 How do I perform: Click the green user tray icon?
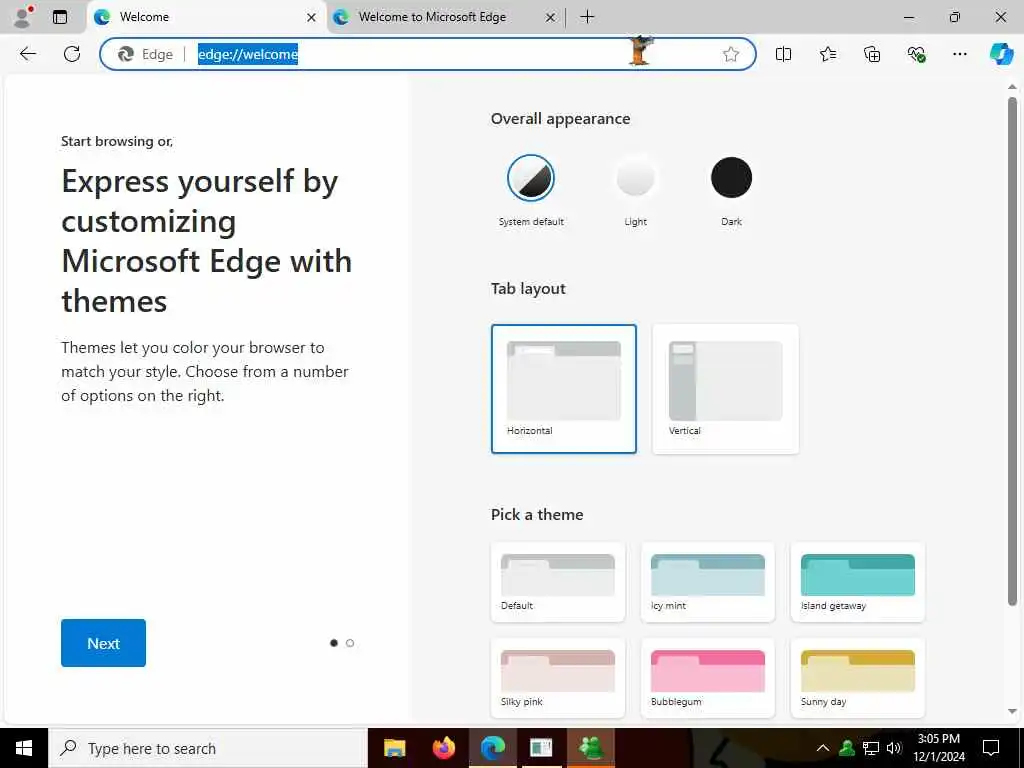pyautogui.click(x=847, y=748)
